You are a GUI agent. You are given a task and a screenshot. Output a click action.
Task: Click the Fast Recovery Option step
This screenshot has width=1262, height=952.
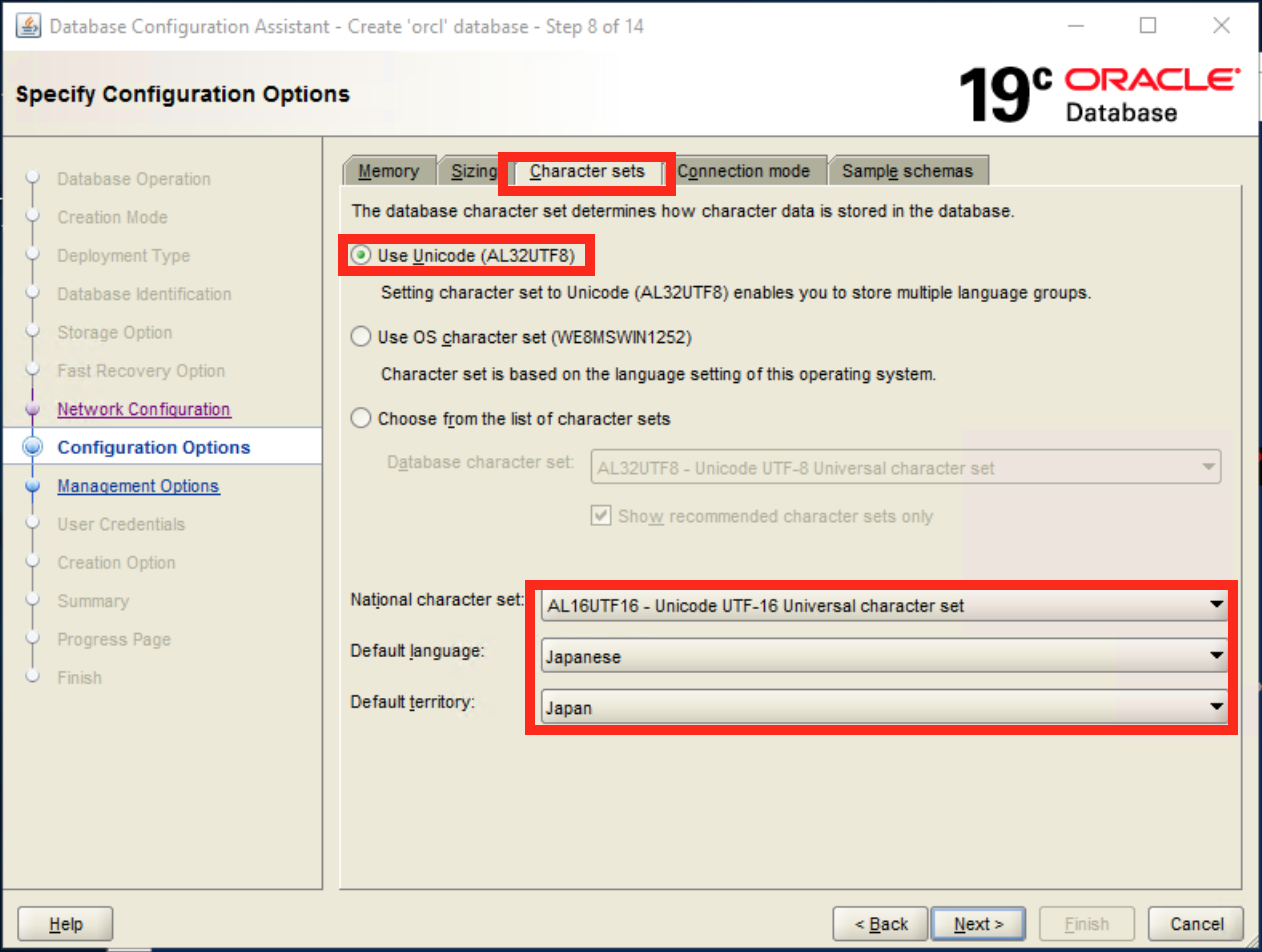(141, 371)
